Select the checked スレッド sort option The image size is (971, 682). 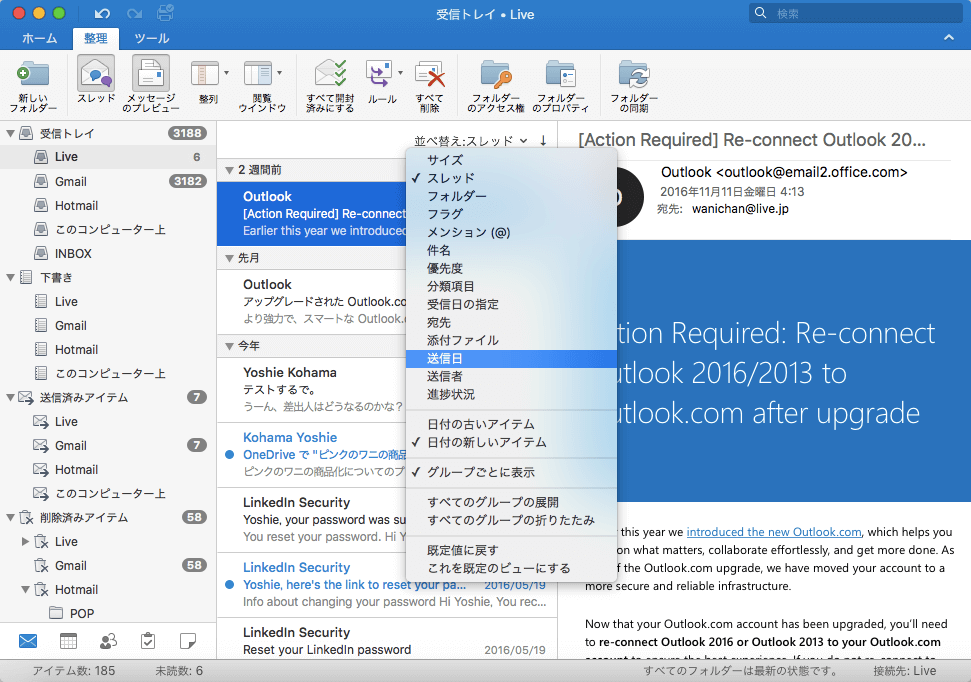tap(512, 178)
